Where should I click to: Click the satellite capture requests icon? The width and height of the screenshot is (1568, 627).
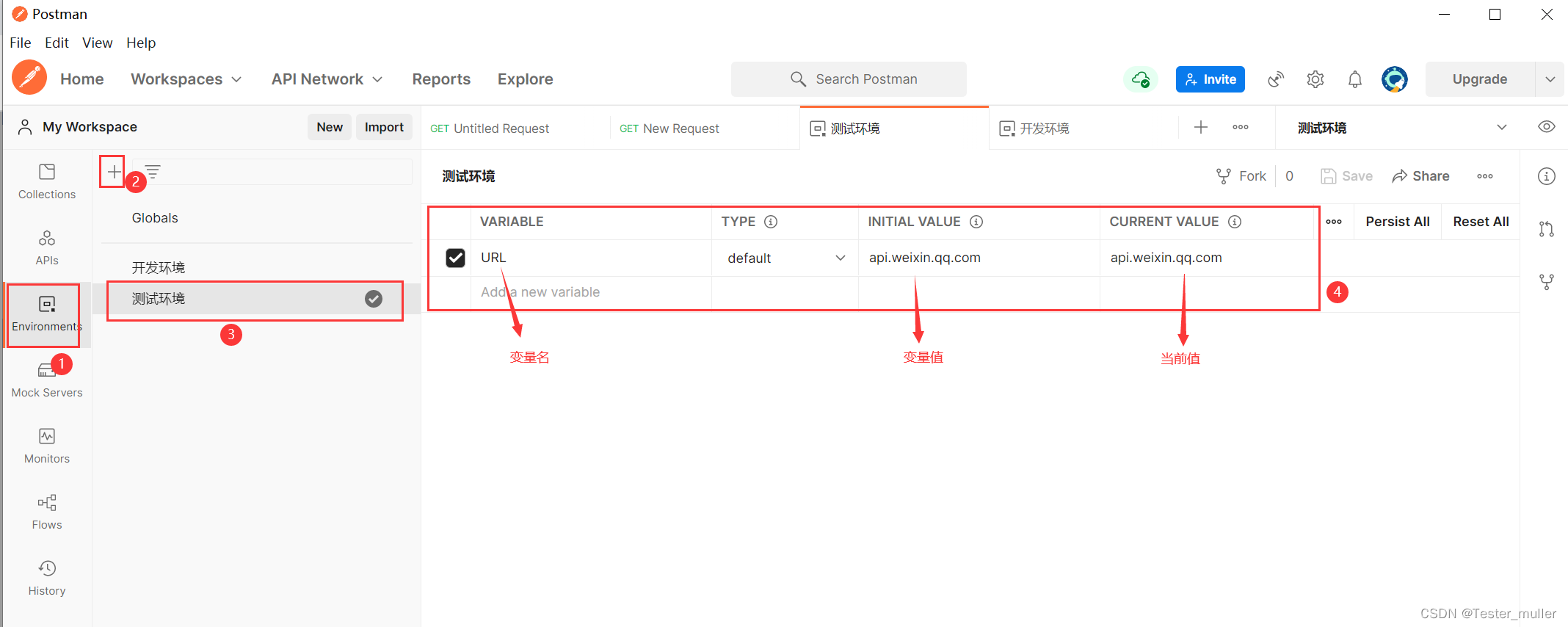click(x=1276, y=79)
